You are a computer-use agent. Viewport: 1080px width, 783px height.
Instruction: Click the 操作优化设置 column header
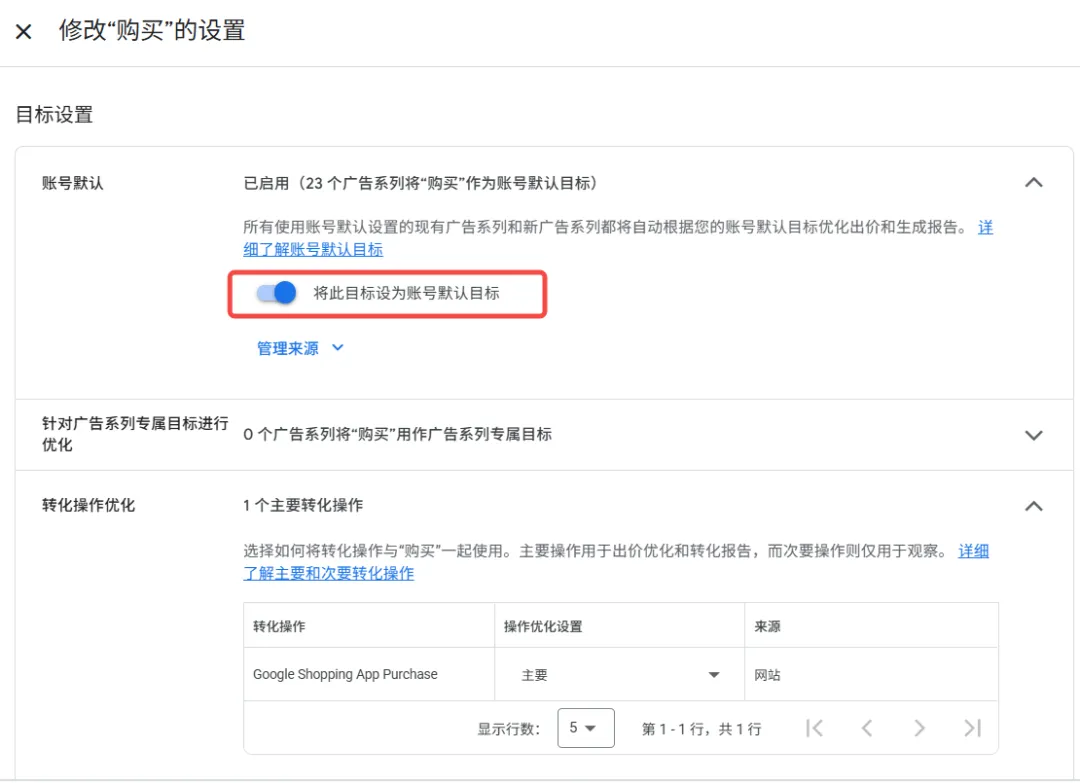point(543,627)
